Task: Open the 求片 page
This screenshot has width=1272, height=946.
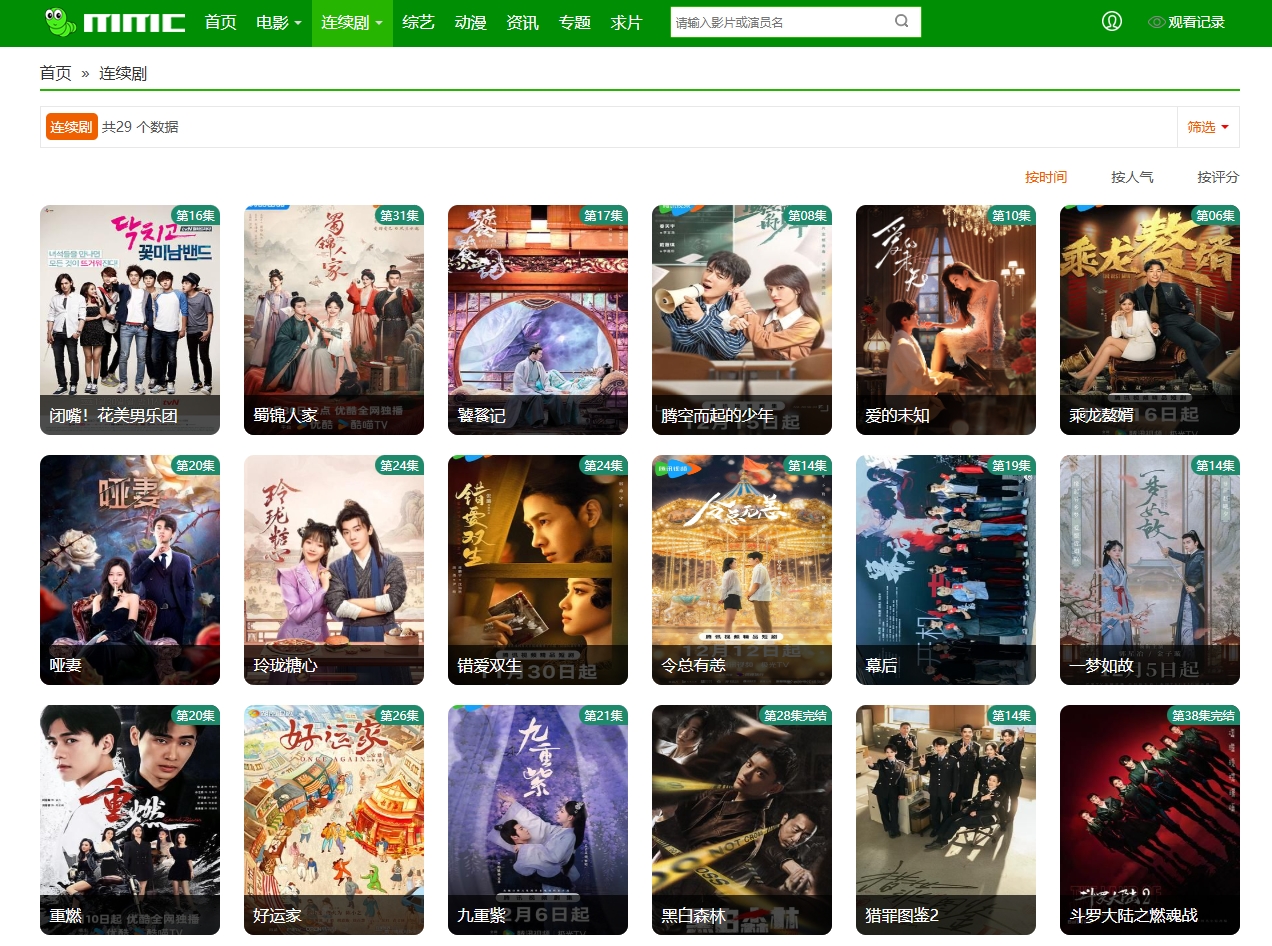Action: point(627,22)
